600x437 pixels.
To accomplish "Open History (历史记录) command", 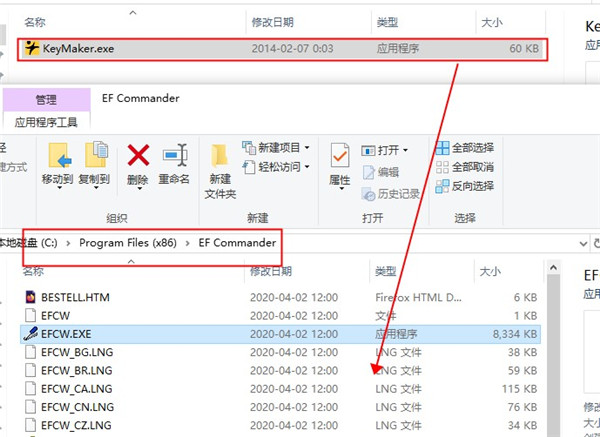I will click(x=390, y=194).
